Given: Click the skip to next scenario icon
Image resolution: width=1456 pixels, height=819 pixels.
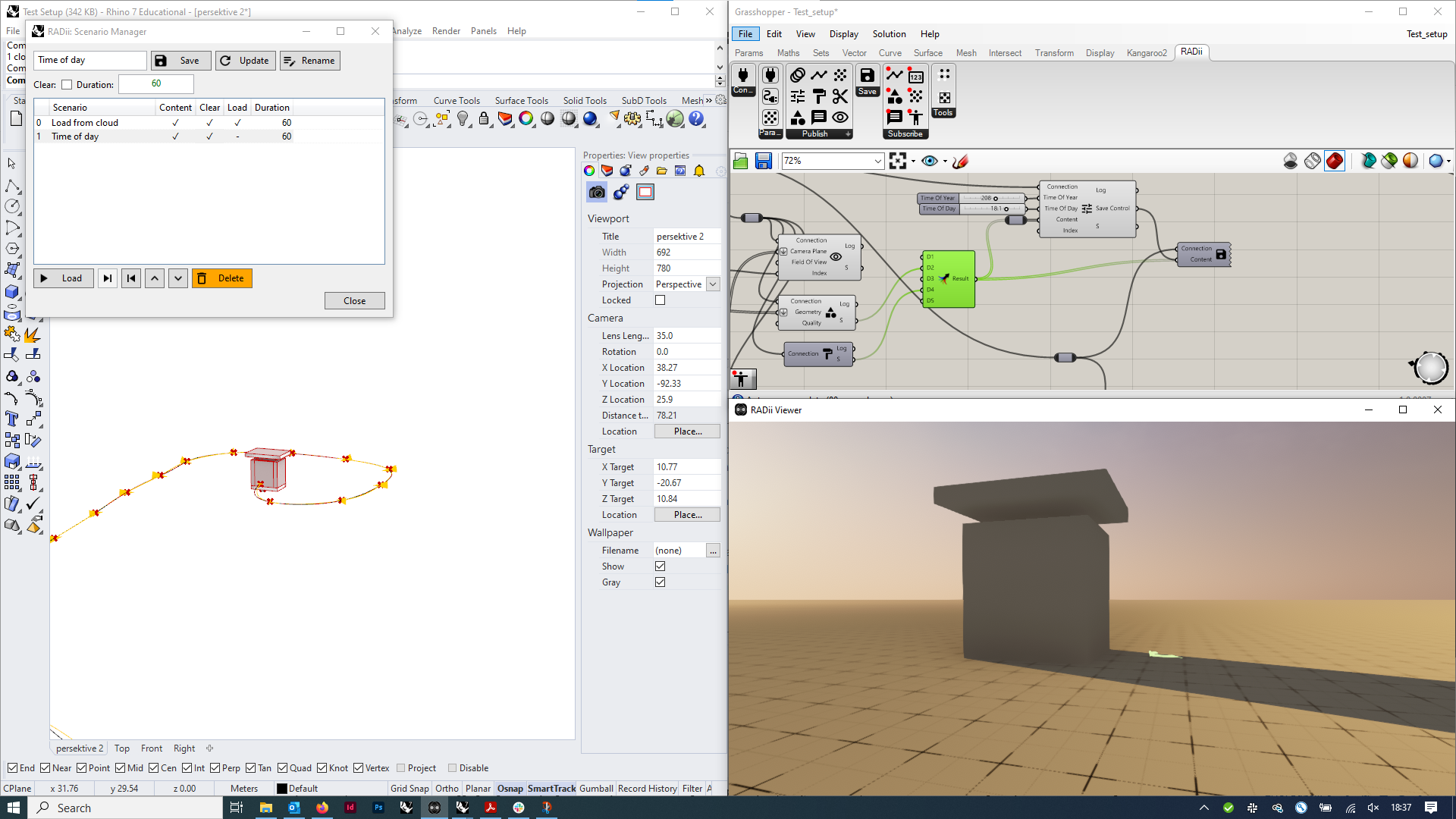Looking at the screenshot, I should coord(108,278).
